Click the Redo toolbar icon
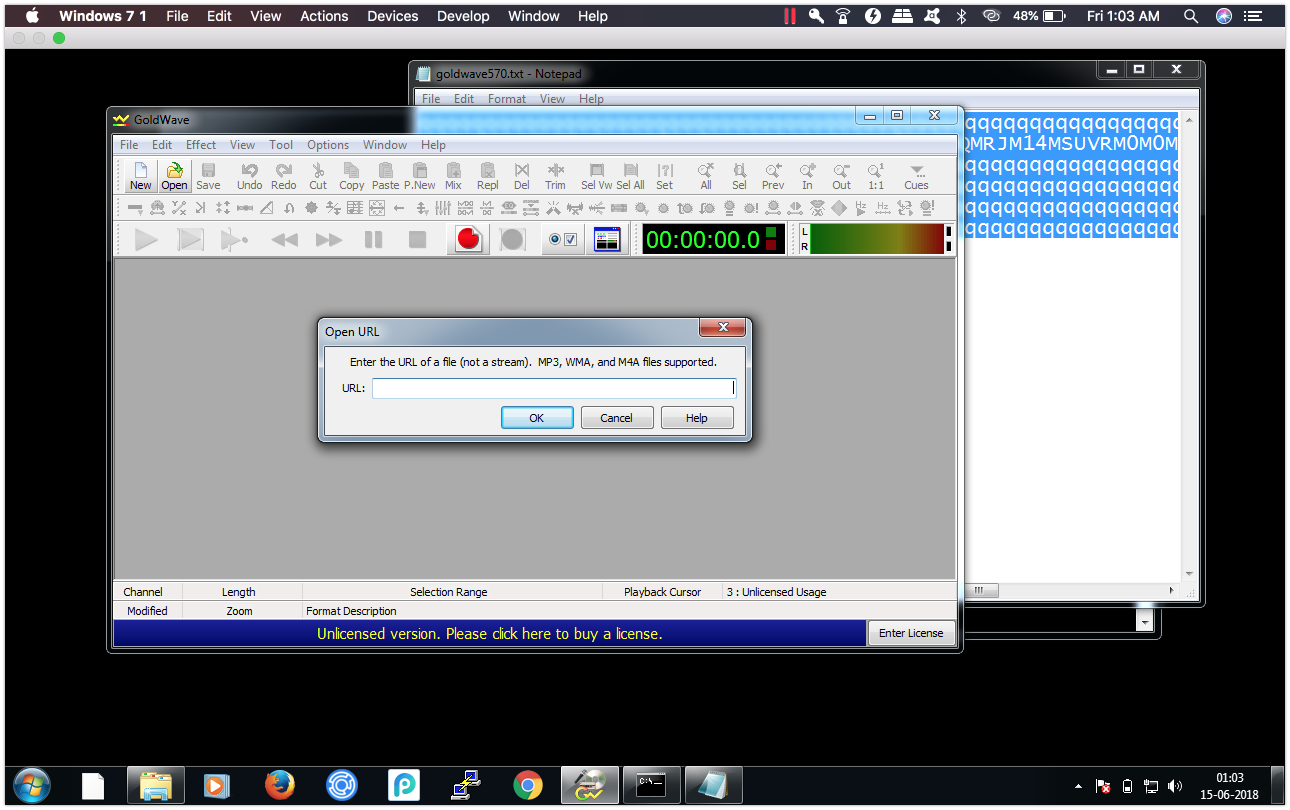This screenshot has width=1290, height=810. 284,176
